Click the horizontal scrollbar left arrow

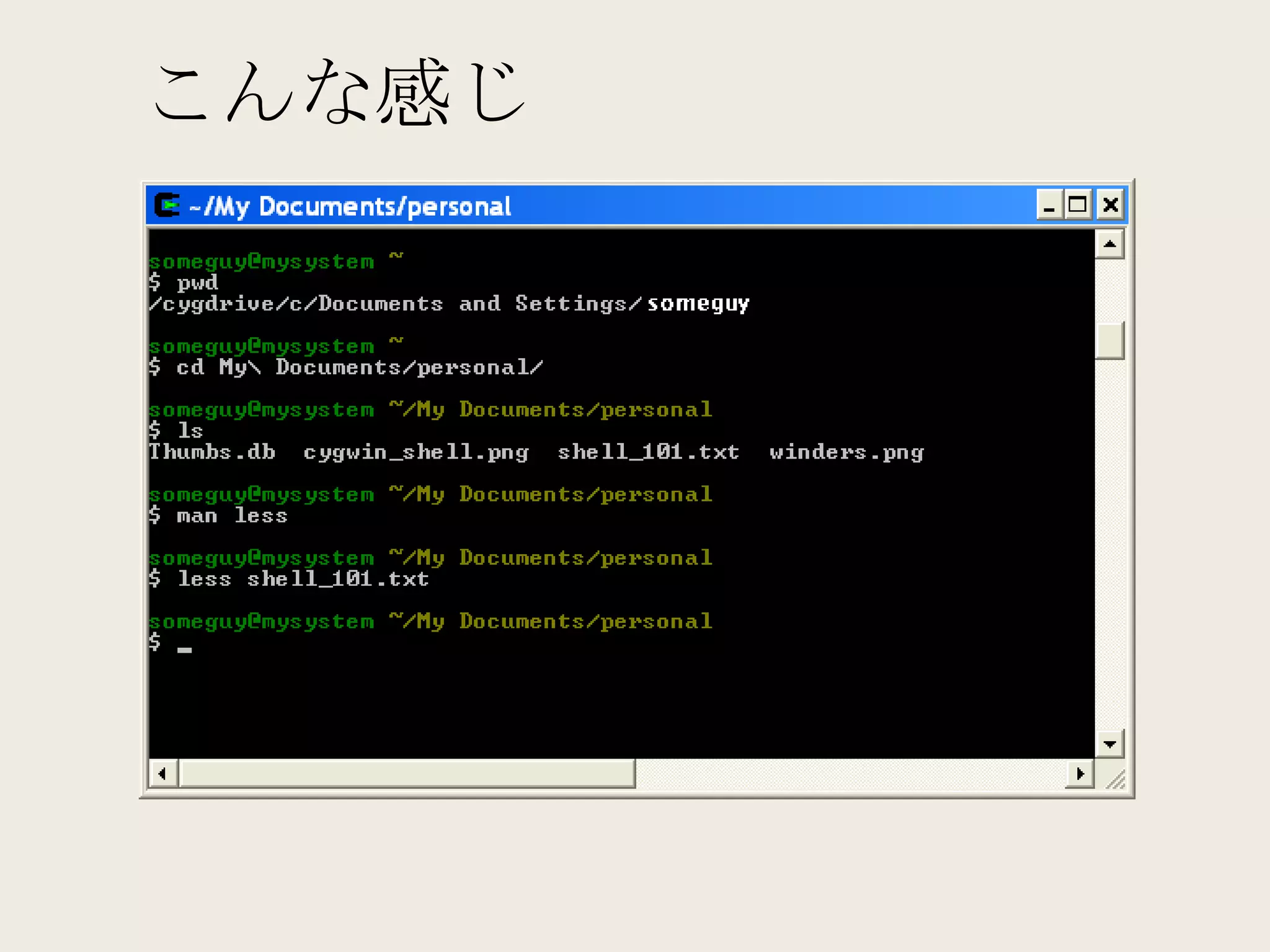(163, 773)
